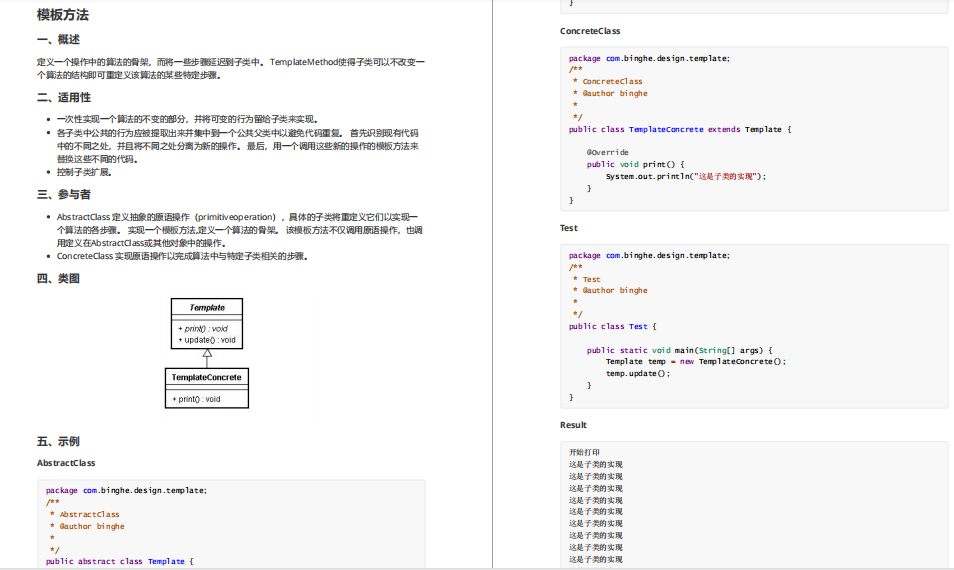
Task: Click the Template class box in diagram
Action: tap(207, 324)
